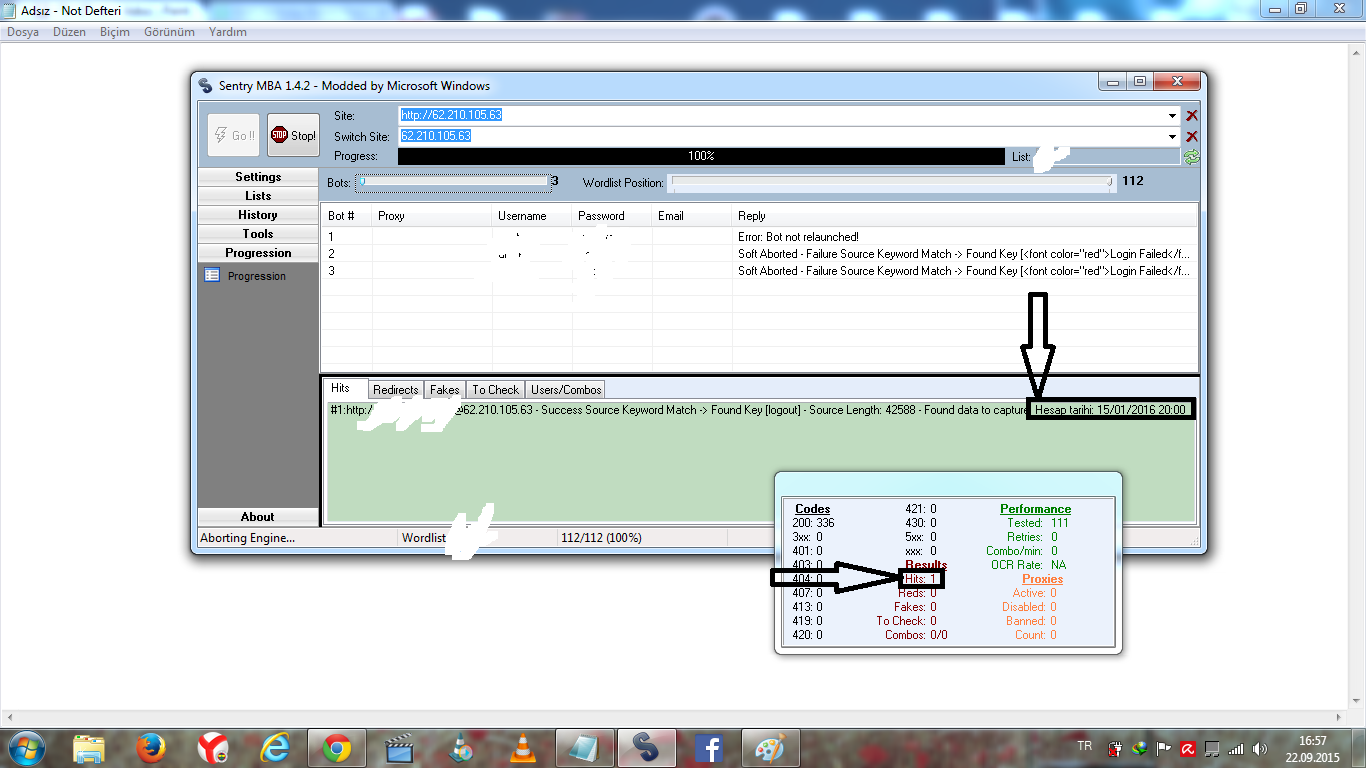This screenshot has width=1366, height=768.
Task: Open Firefox from the taskbar
Action: tap(151, 747)
